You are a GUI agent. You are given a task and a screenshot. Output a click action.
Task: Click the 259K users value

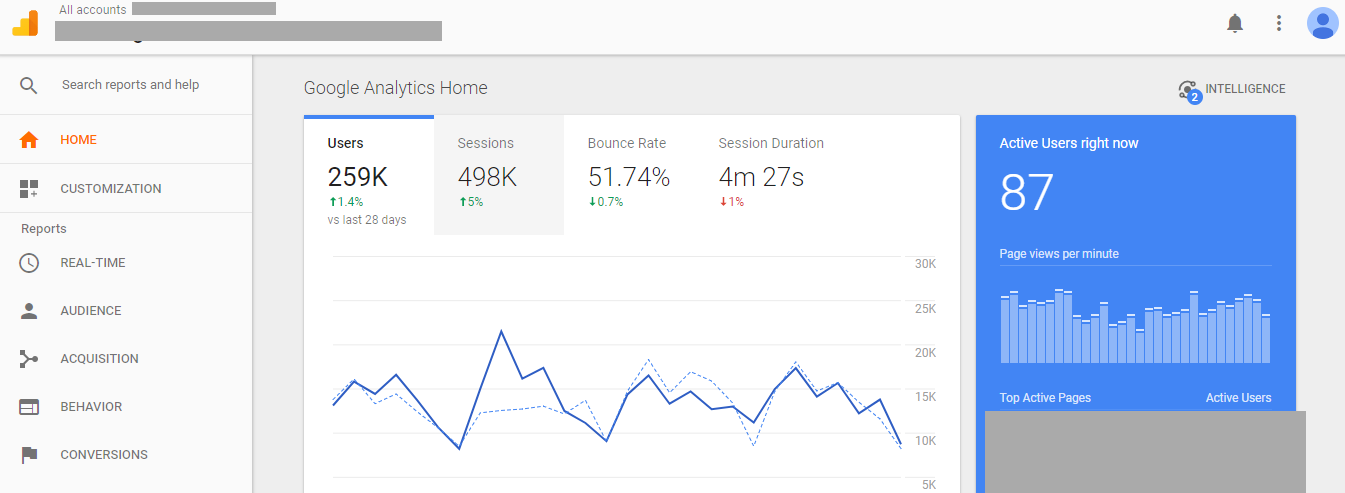pyautogui.click(x=358, y=177)
